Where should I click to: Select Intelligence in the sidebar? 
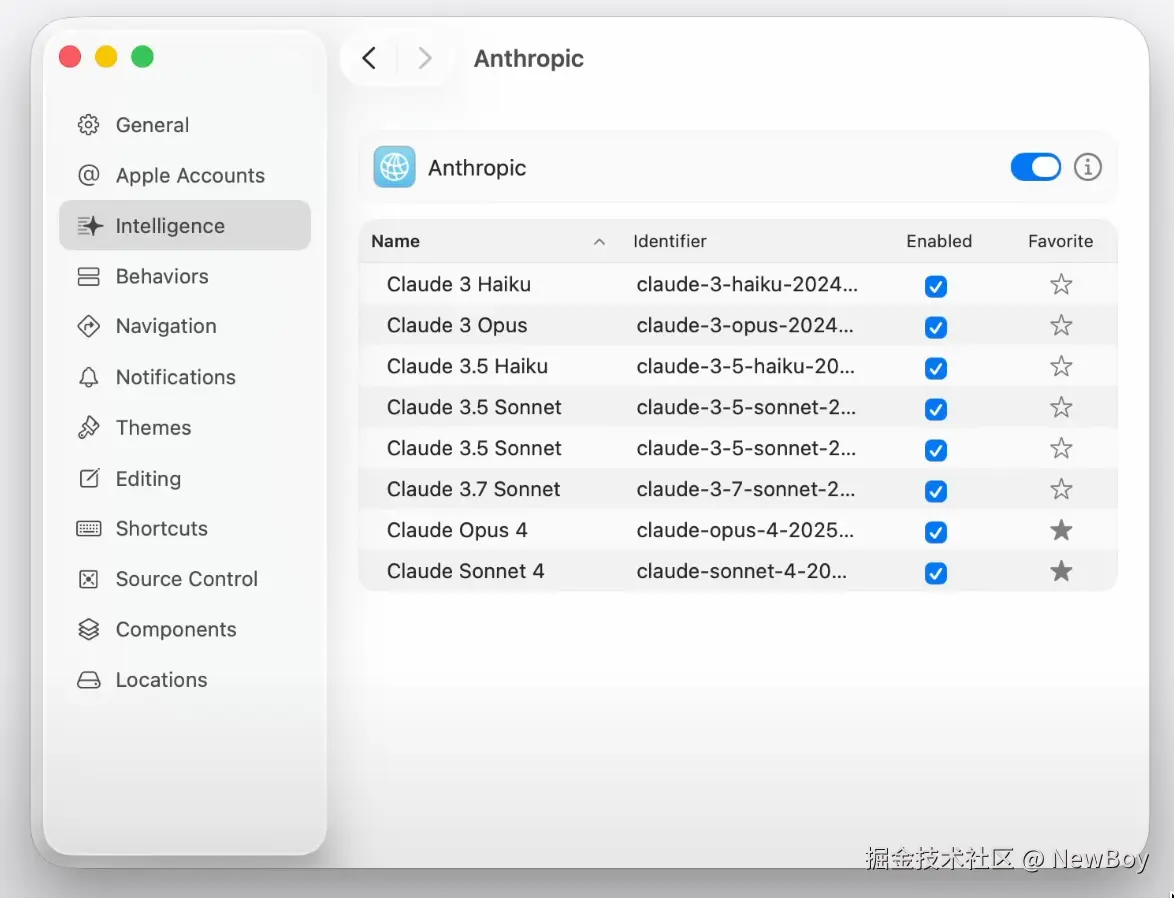tap(185, 225)
